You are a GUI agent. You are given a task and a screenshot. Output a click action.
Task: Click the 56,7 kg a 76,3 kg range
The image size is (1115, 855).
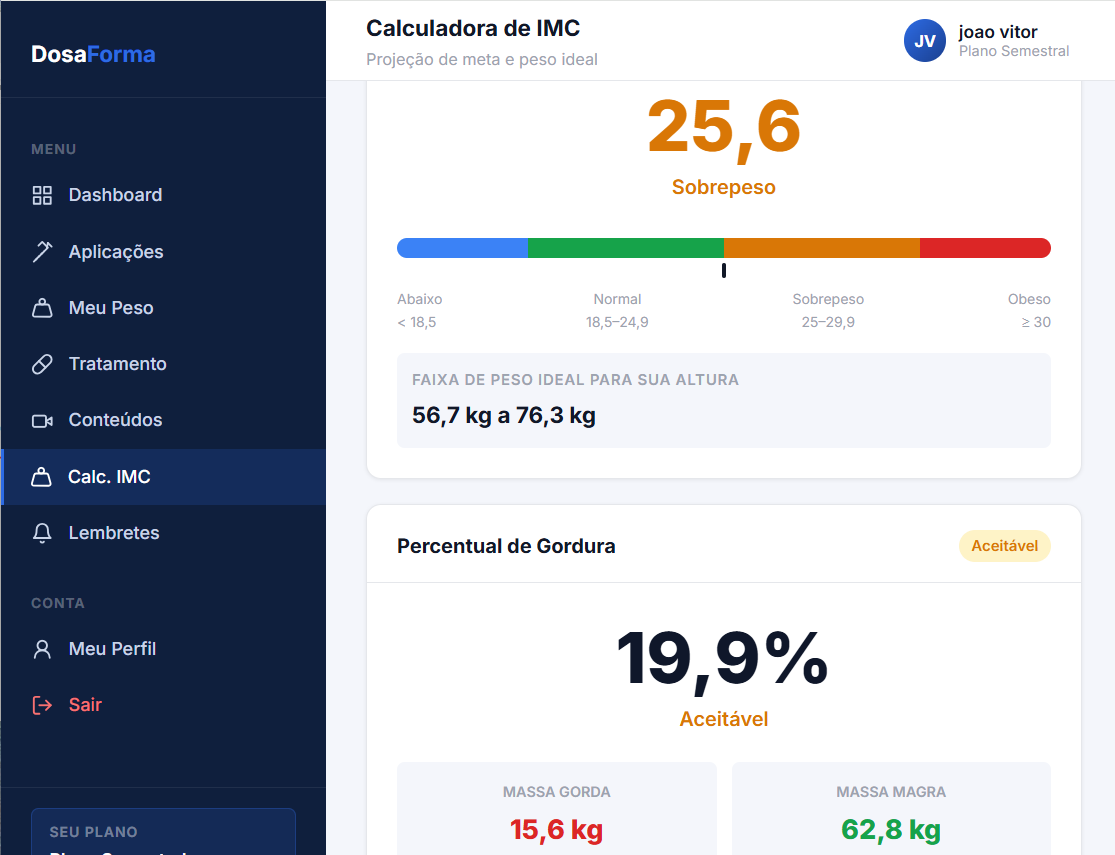point(504,415)
